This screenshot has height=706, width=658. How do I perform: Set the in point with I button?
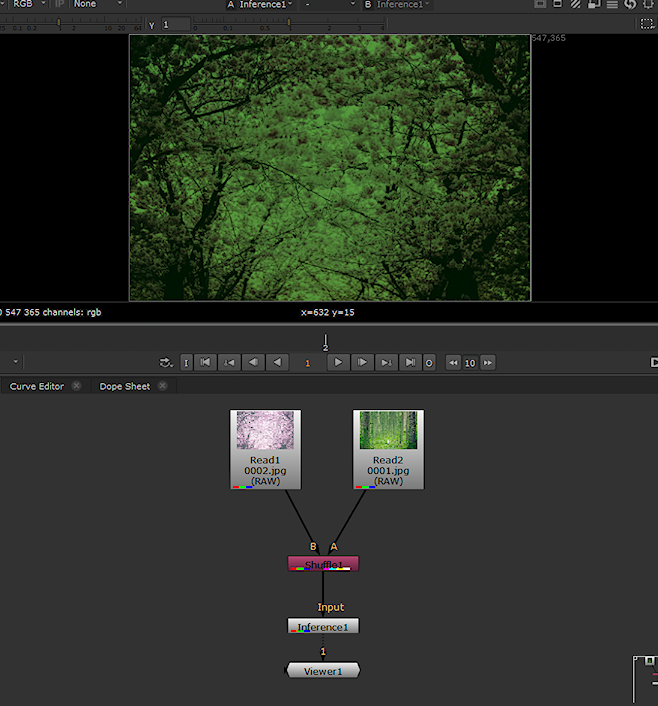pos(186,363)
